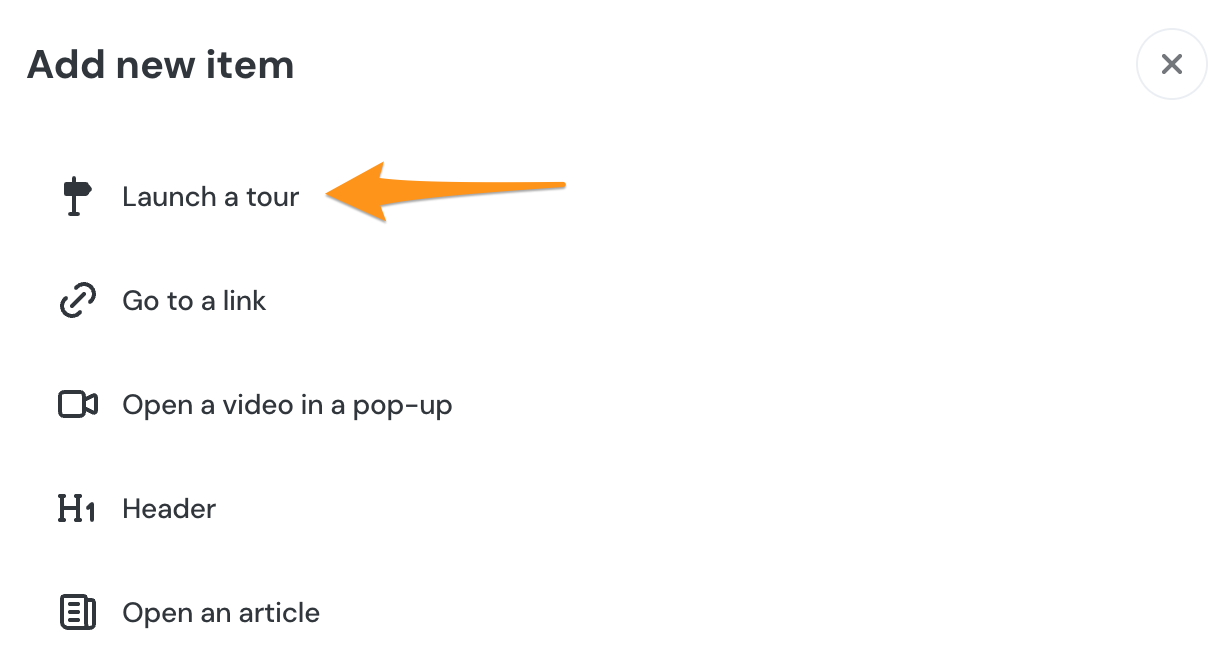Choose the "Header" item type
The image size is (1226, 670).
[x=169, y=509]
